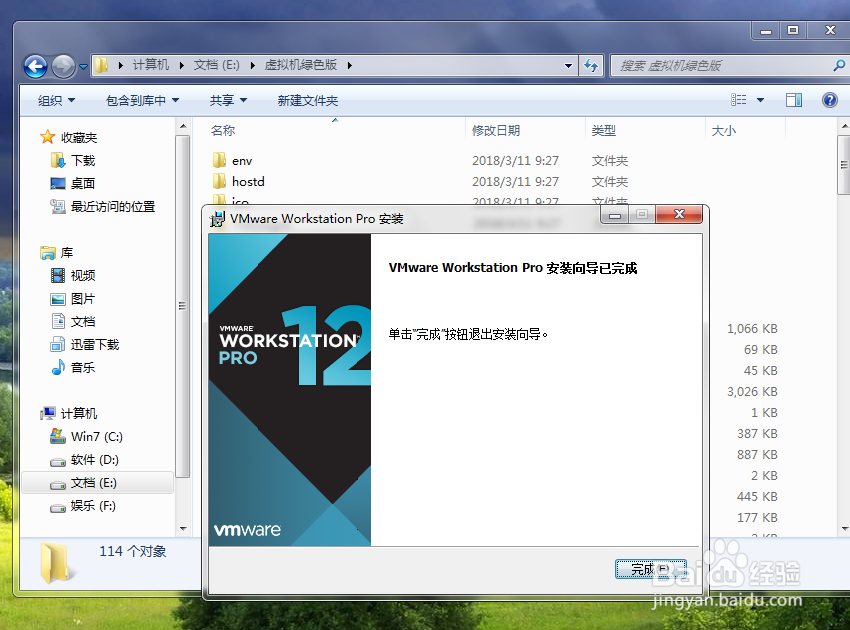Select the env folder
This screenshot has height=630, width=850.
242,161
